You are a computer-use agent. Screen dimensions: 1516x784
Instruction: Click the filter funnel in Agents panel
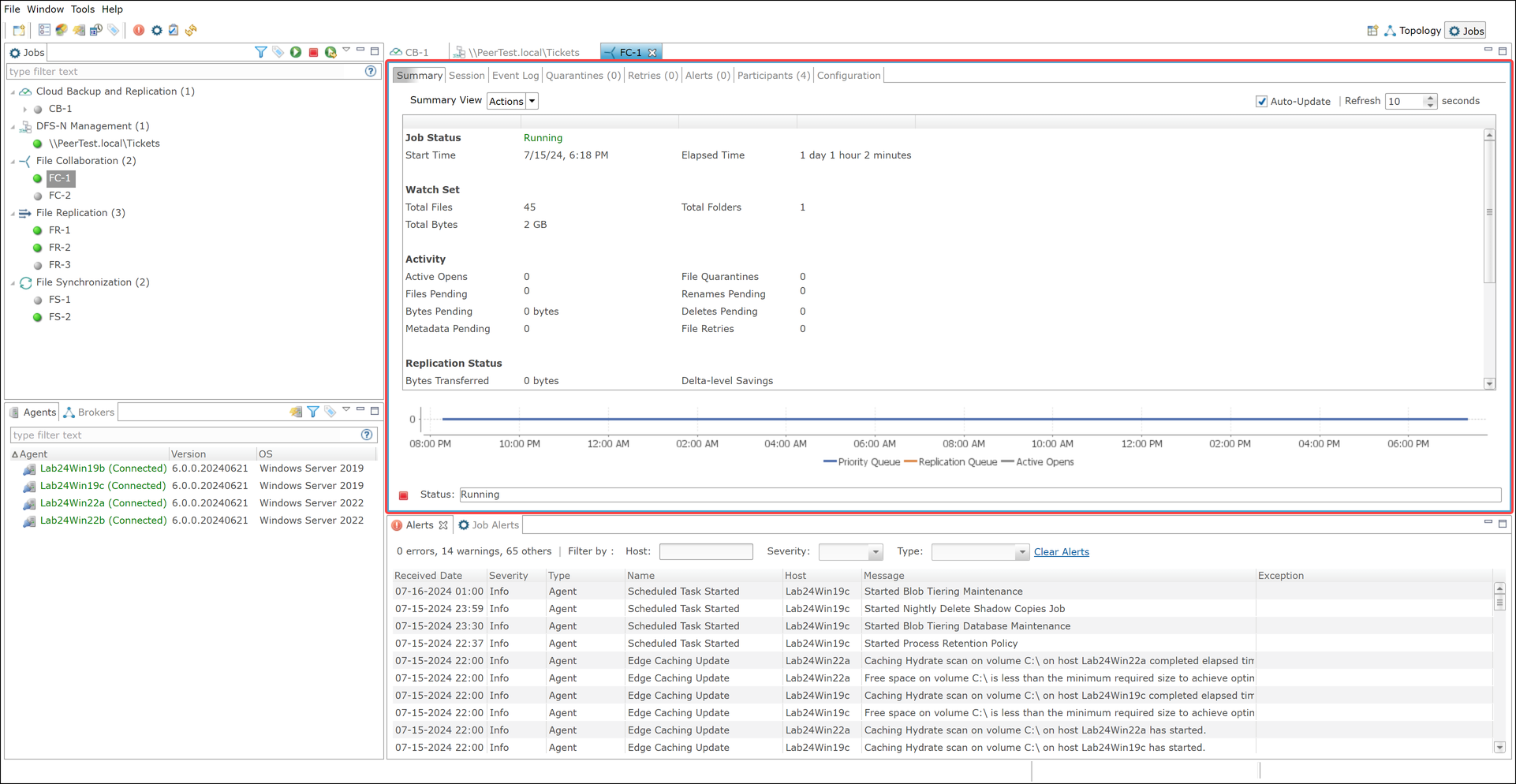(313, 412)
